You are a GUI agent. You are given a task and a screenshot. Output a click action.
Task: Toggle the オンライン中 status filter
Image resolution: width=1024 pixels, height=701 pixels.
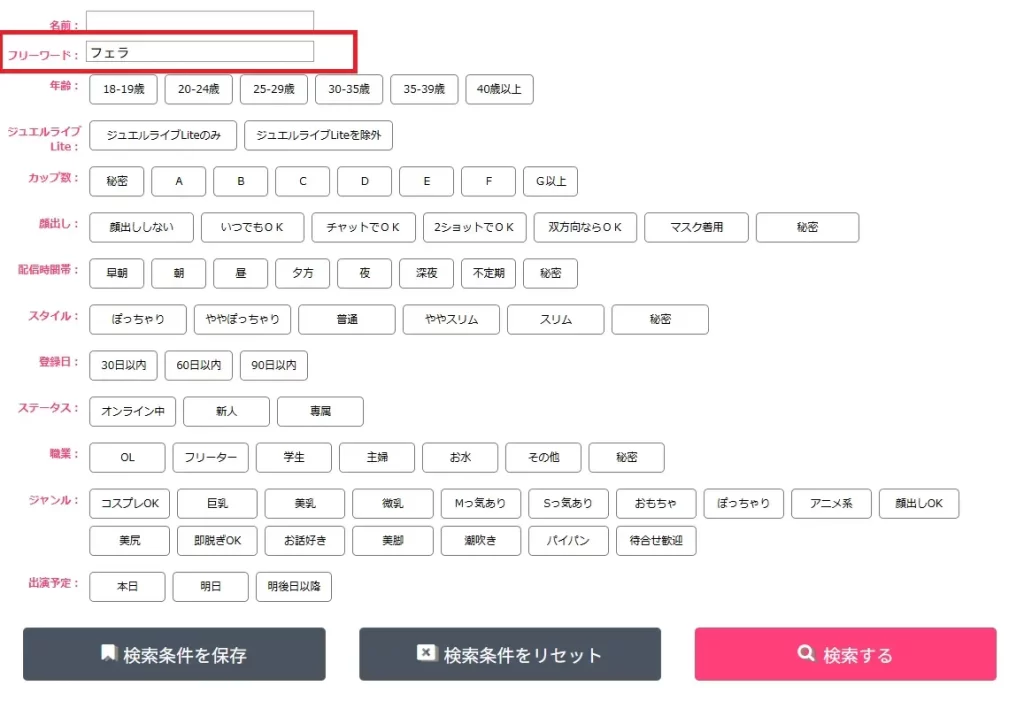(133, 412)
